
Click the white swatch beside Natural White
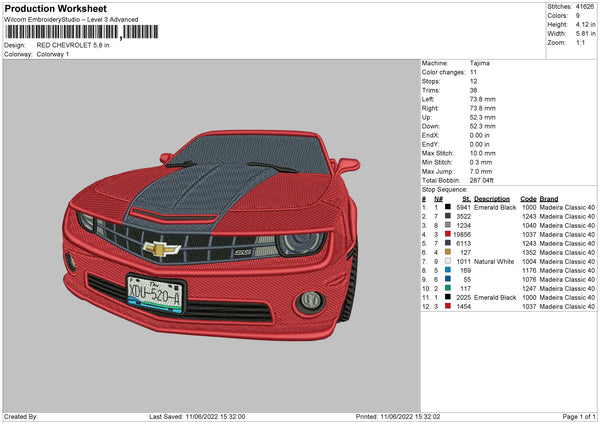click(x=449, y=261)
